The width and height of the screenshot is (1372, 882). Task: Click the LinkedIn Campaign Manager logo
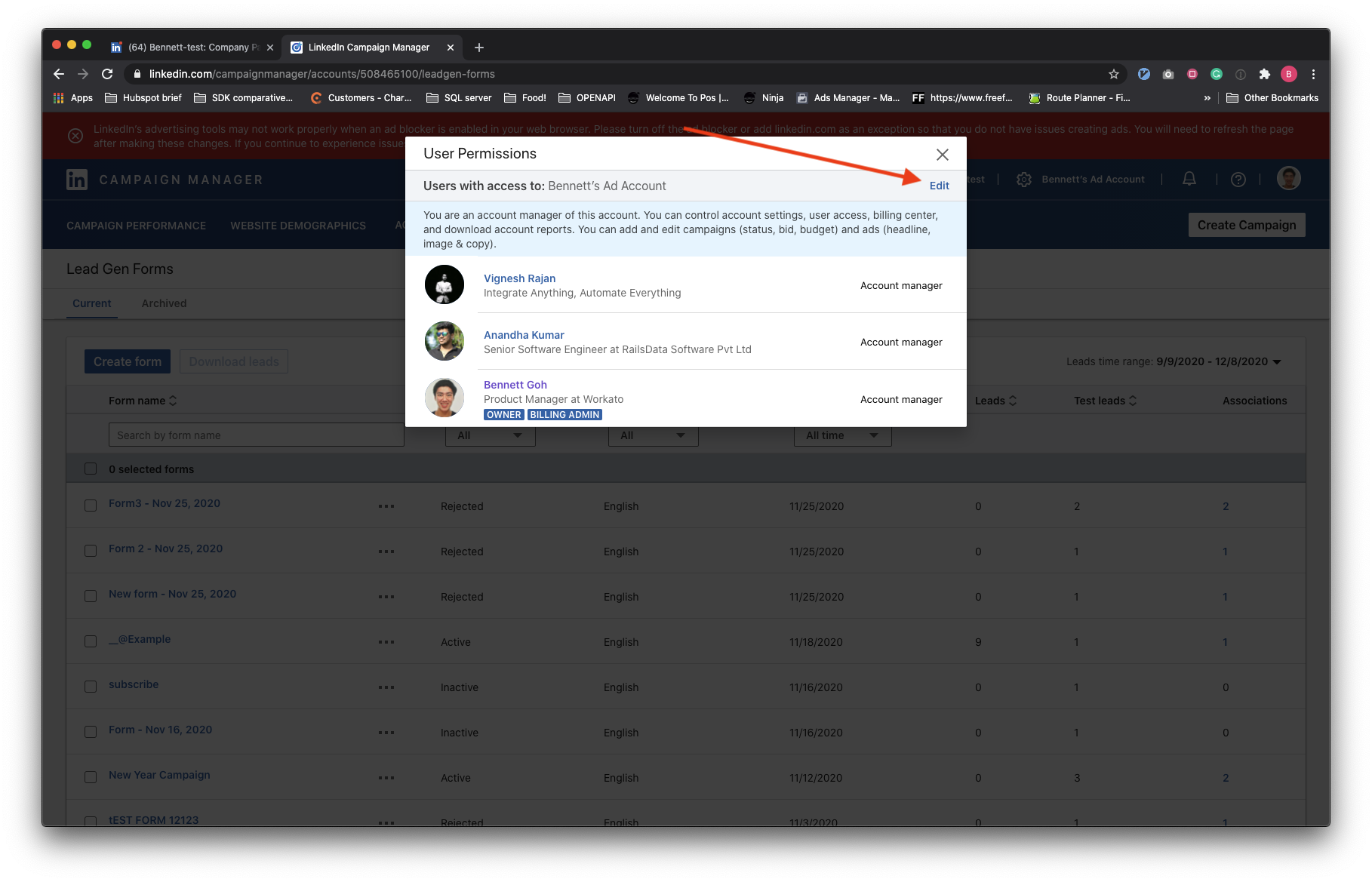pyautogui.click(x=78, y=179)
